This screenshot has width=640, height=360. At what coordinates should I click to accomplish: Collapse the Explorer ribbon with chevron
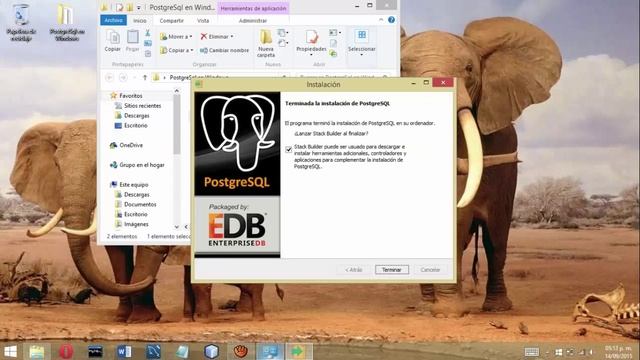(x=381, y=20)
